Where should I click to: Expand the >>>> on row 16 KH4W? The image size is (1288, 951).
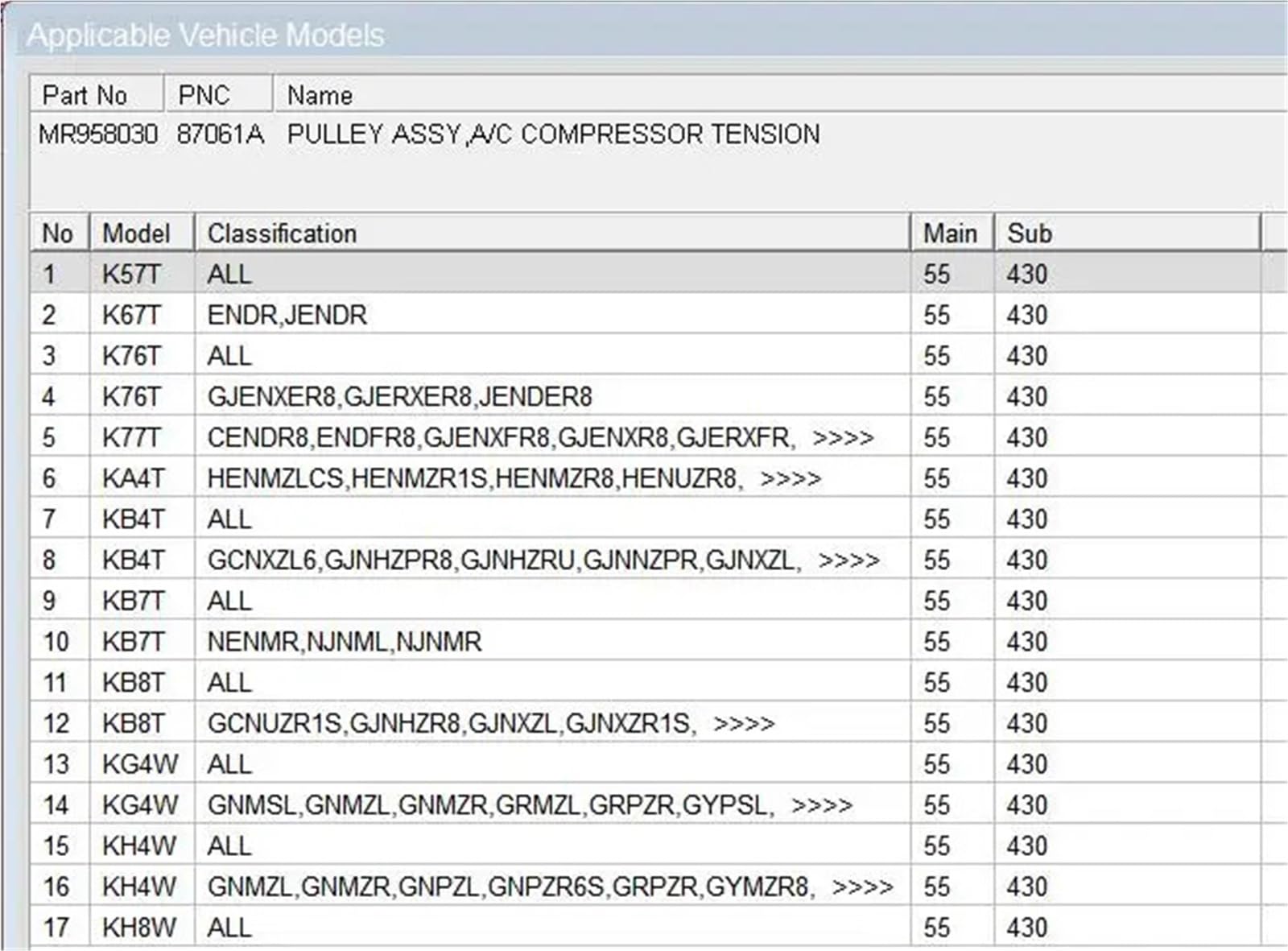(862, 887)
